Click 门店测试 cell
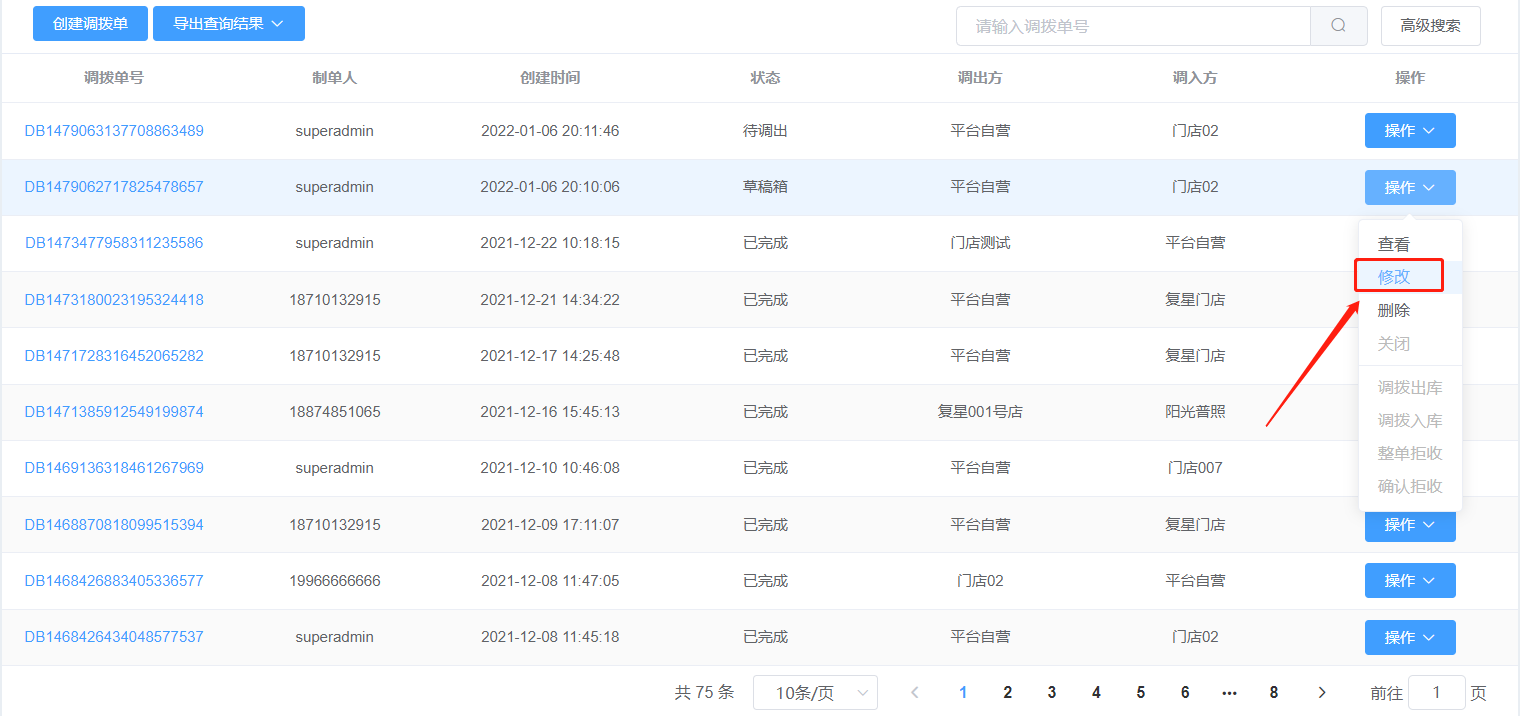1520x716 pixels. click(980, 243)
